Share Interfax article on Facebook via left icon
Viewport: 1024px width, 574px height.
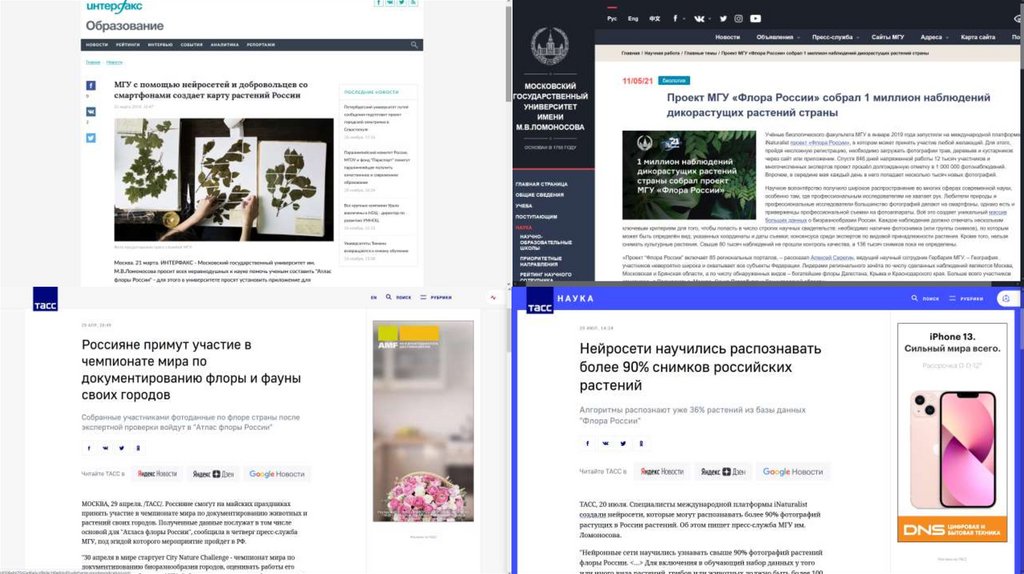click(x=91, y=86)
